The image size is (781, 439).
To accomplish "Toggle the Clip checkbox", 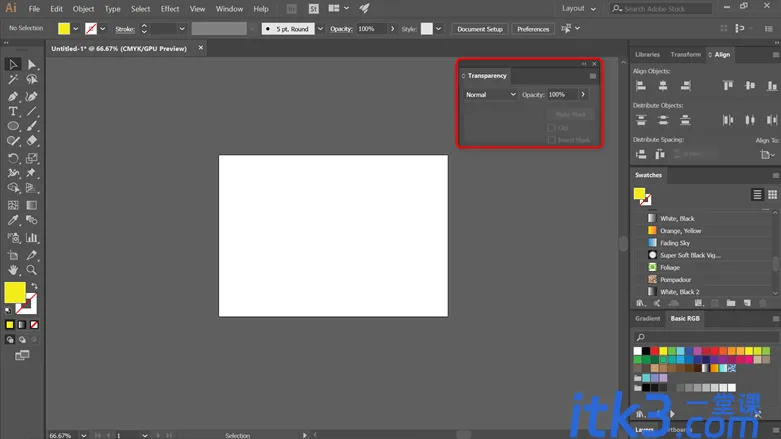I will (x=551, y=128).
